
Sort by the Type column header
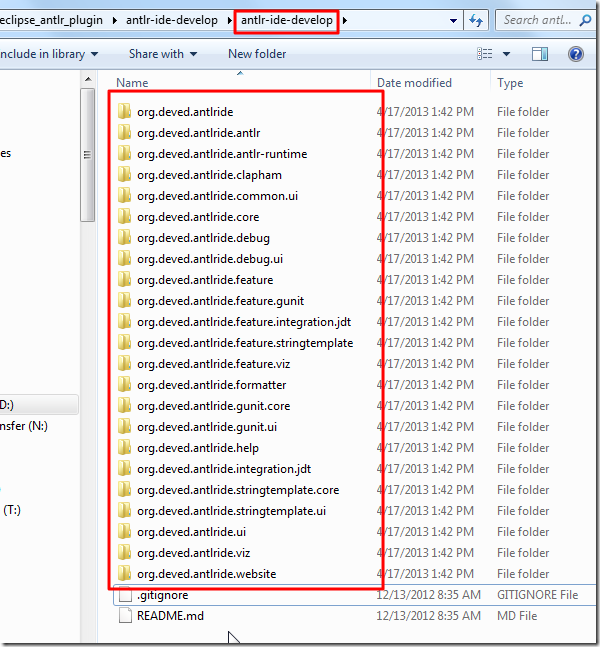pyautogui.click(x=510, y=83)
